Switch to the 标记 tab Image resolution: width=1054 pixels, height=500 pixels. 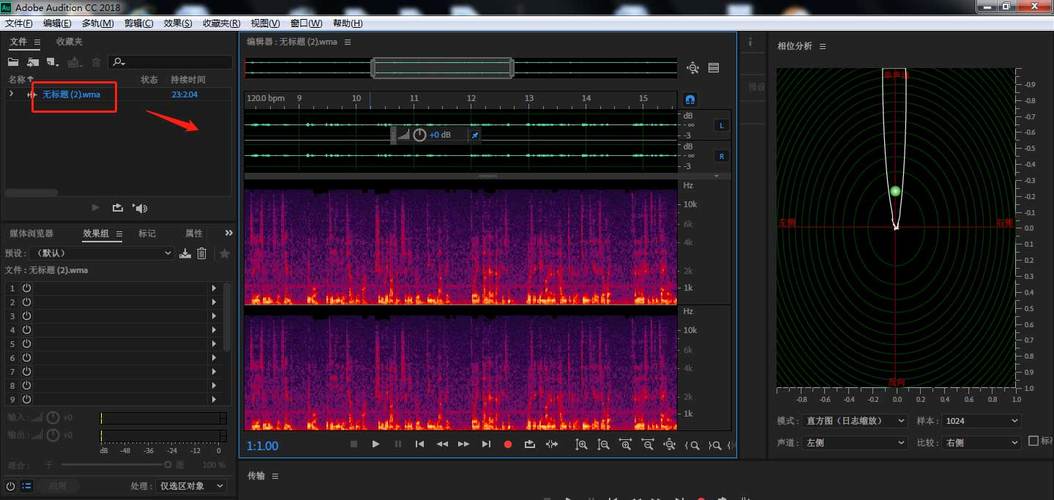tap(147, 233)
